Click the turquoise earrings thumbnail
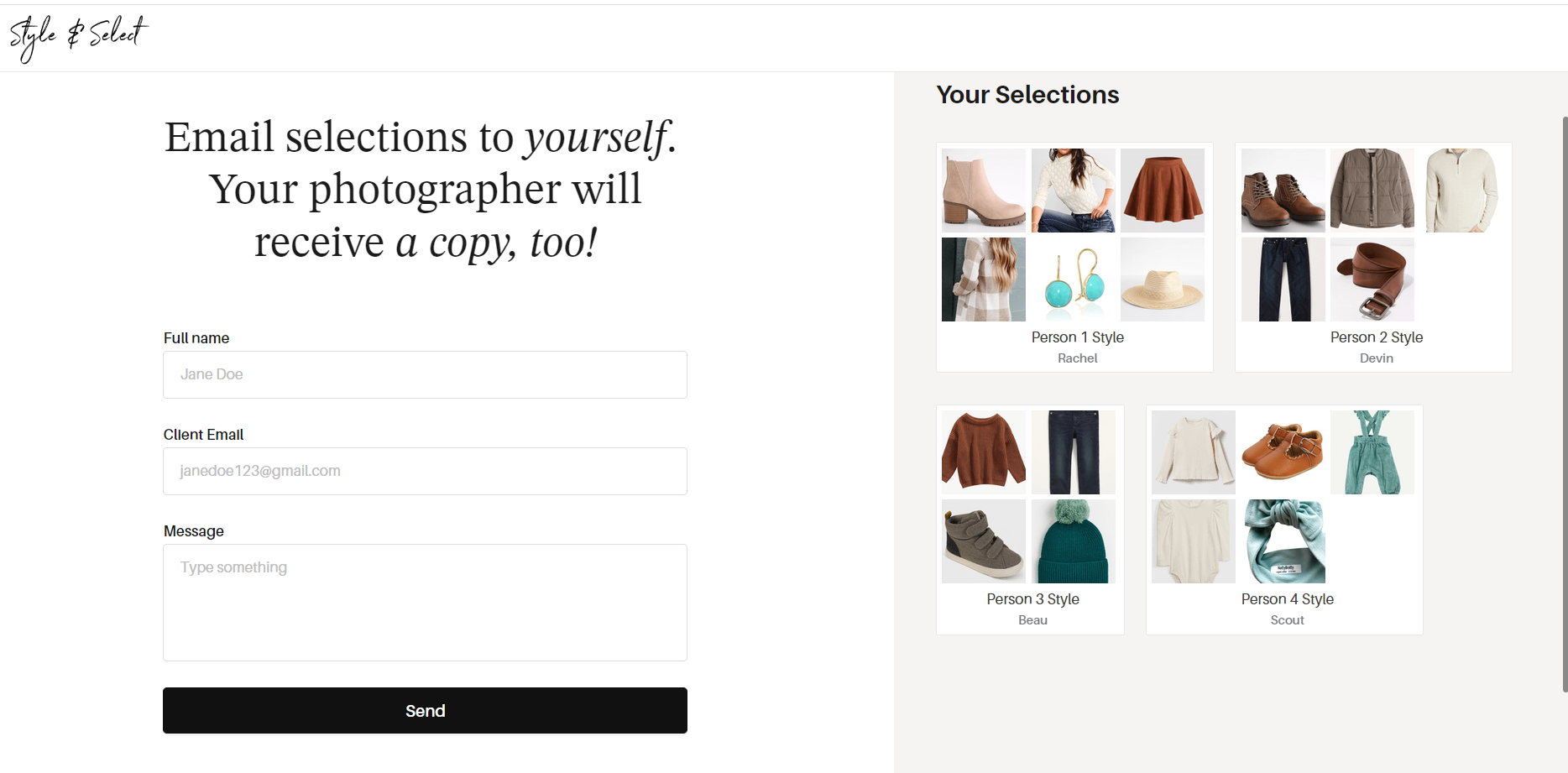 tap(1074, 279)
